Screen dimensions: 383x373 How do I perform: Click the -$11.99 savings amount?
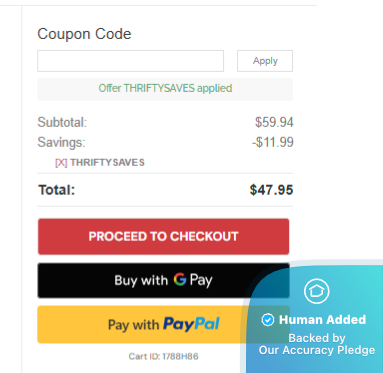pyautogui.click(x=273, y=142)
